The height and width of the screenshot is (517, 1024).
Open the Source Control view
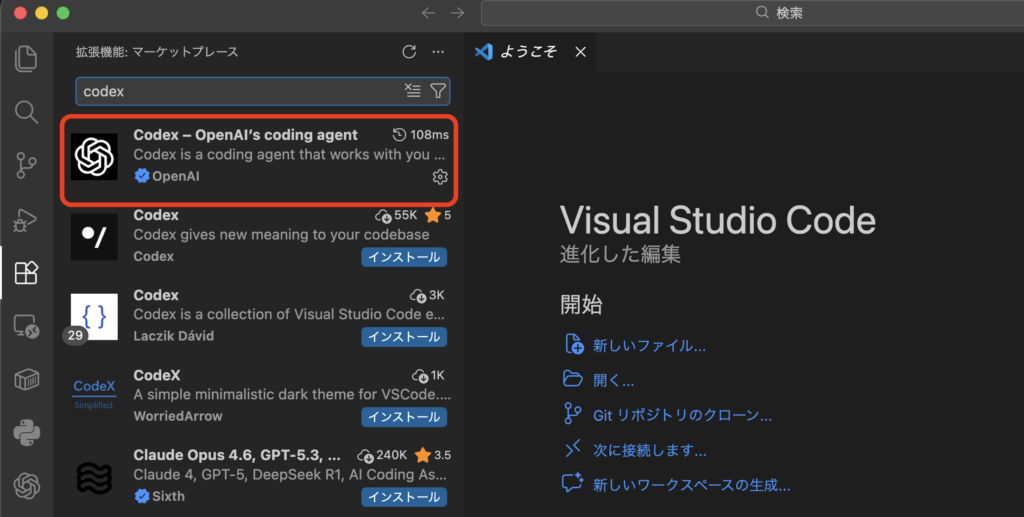(x=26, y=165)
